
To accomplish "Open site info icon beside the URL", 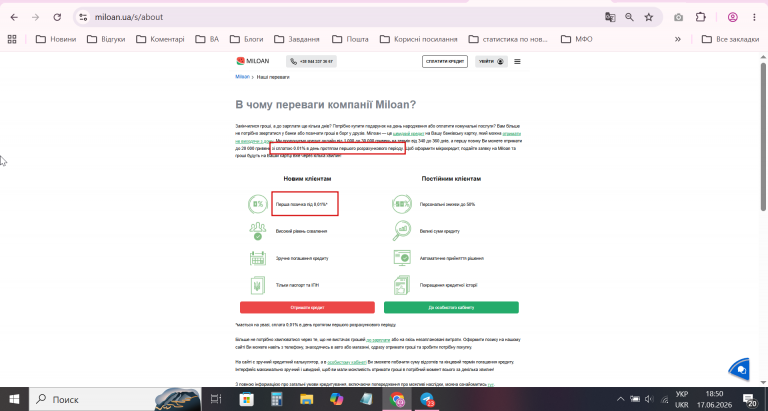I will pyautogui.click(x=83, y=17).
